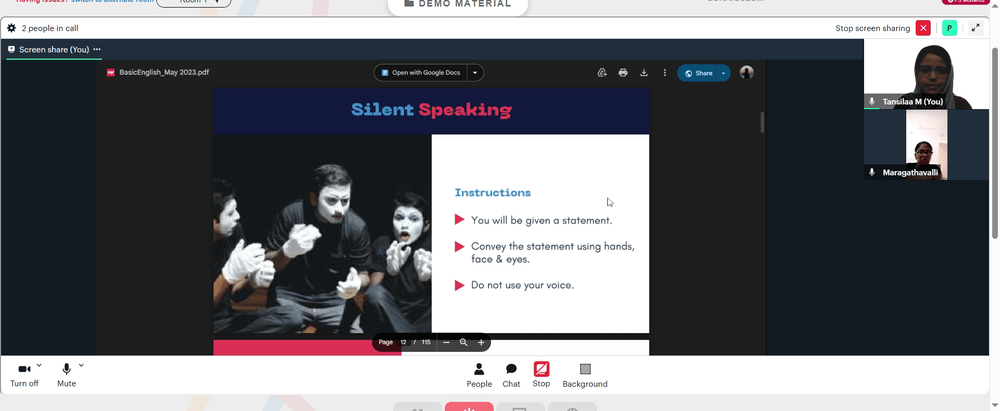Click '2 people in call' text
The height and width of the screenshot is (411, 1000).
coord(50,28)
